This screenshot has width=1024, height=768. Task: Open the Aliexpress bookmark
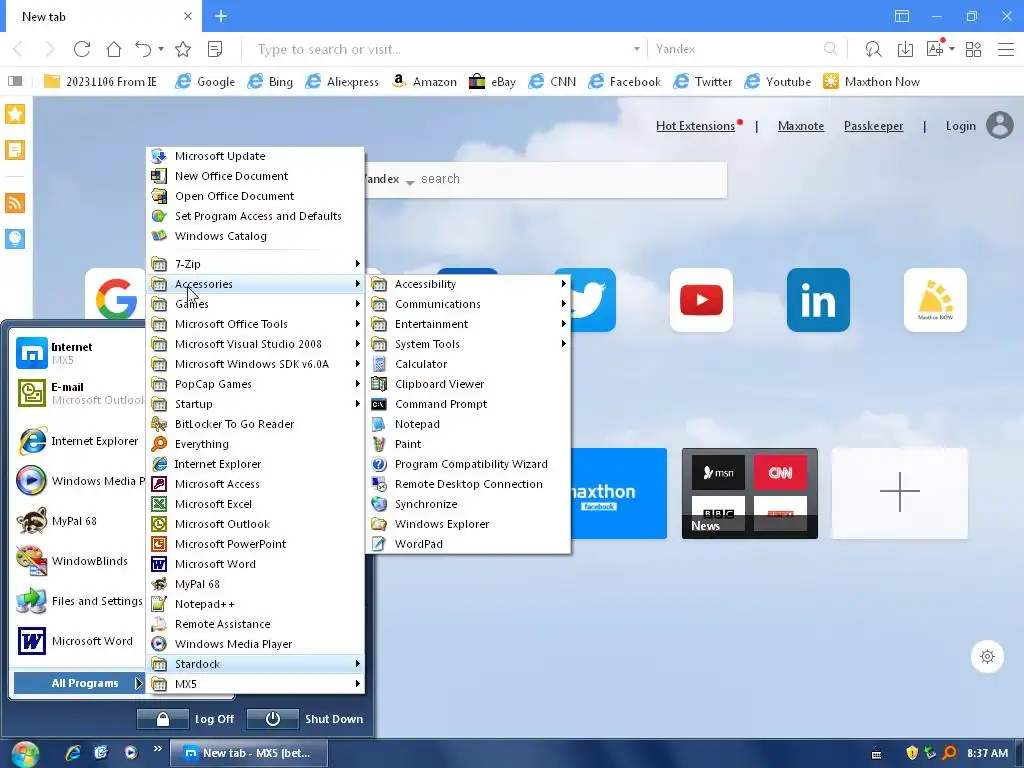click(x=342, y=82)
